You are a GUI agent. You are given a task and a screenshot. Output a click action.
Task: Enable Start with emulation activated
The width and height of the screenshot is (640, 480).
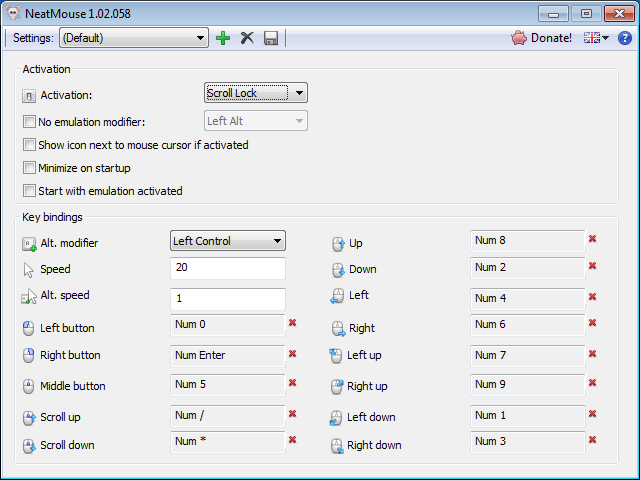coord(29,191)
